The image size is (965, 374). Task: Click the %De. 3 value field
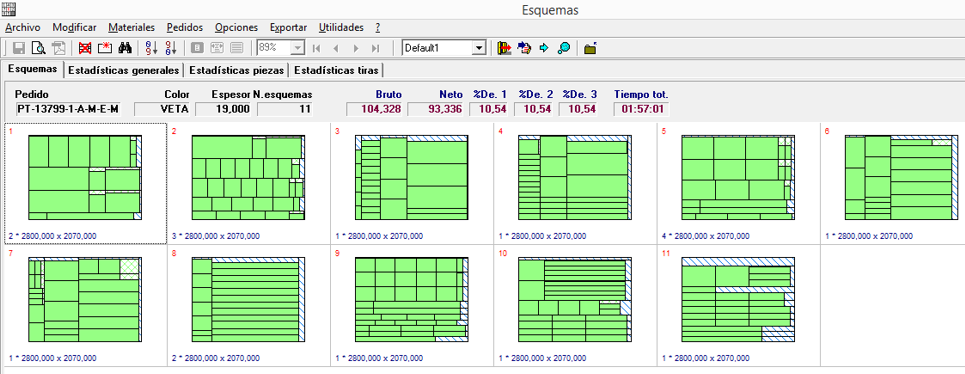[580, 109]
